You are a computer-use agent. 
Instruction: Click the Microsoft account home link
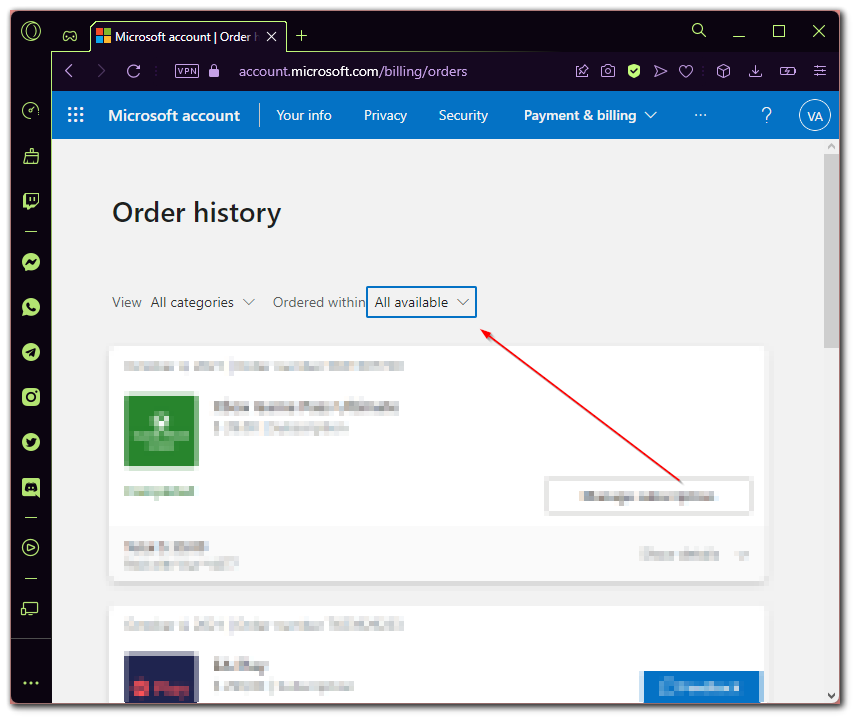(x=174, y=115)
